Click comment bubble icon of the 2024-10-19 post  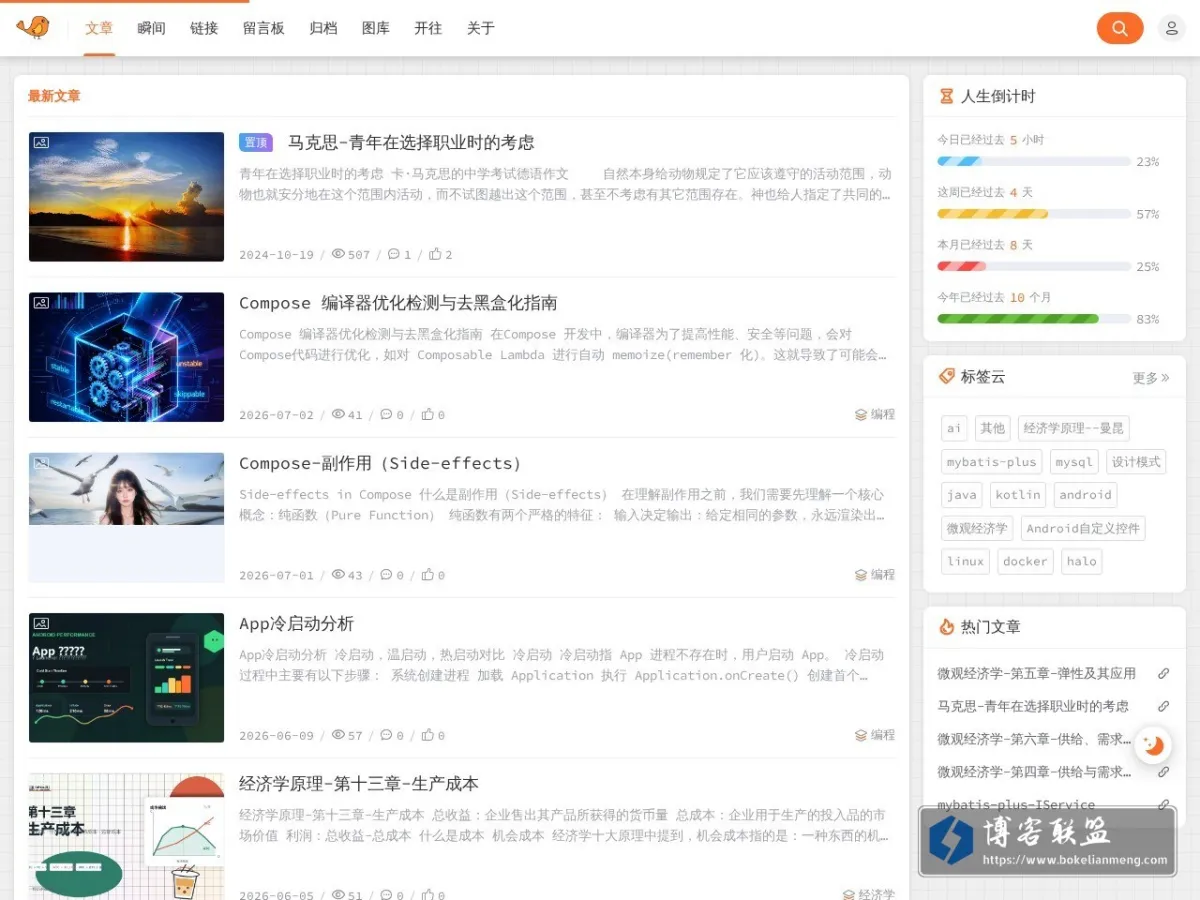[393, 254]
